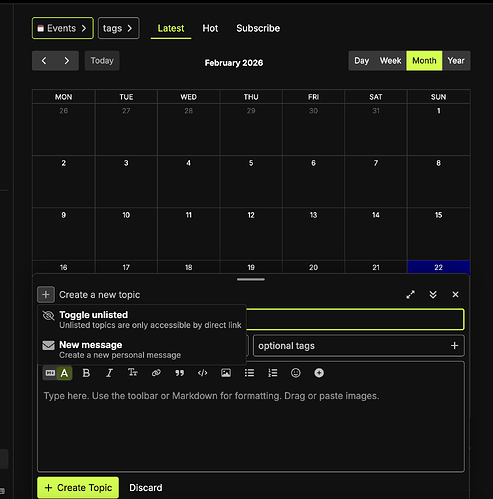Upload an image via toolbar icon

(226, 373)
